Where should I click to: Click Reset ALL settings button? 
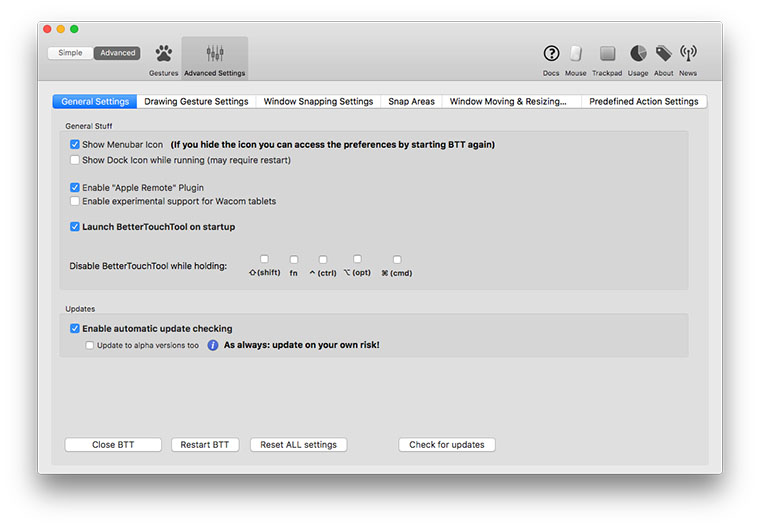(x=299, y=445)
